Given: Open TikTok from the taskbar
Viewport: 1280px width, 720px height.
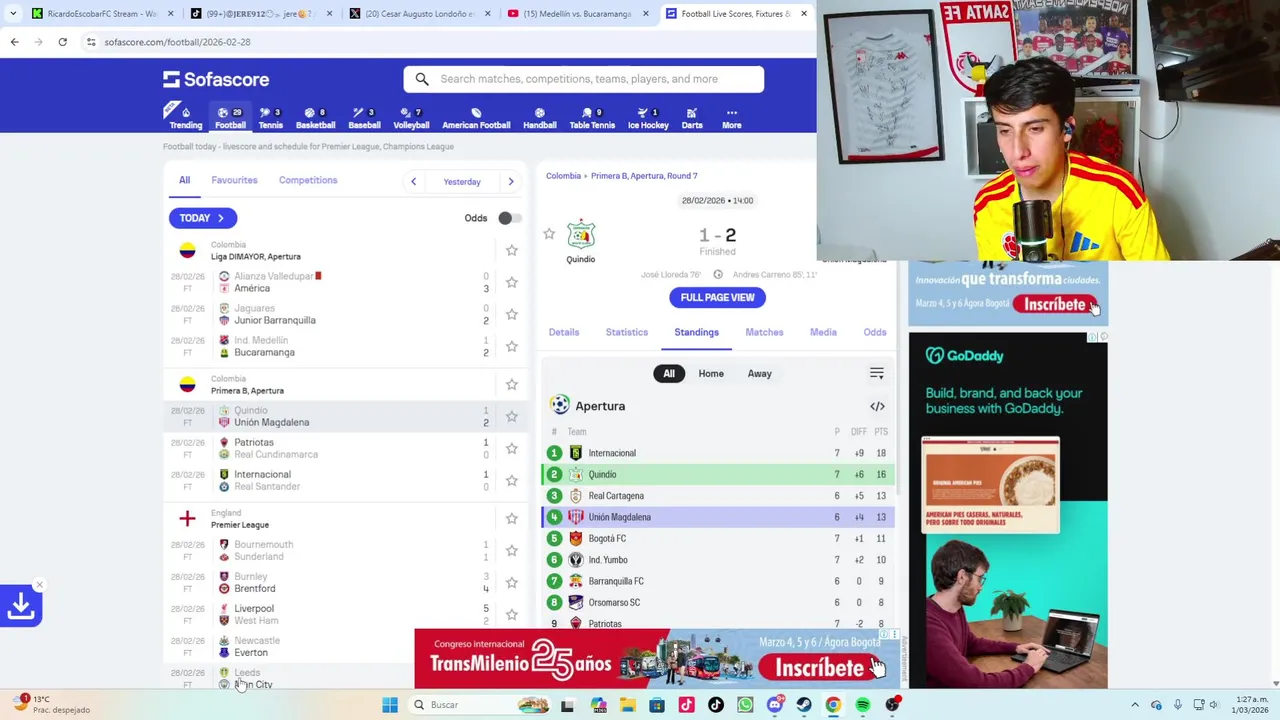Looking at the screenshot, I should click(x=716, y=705).
